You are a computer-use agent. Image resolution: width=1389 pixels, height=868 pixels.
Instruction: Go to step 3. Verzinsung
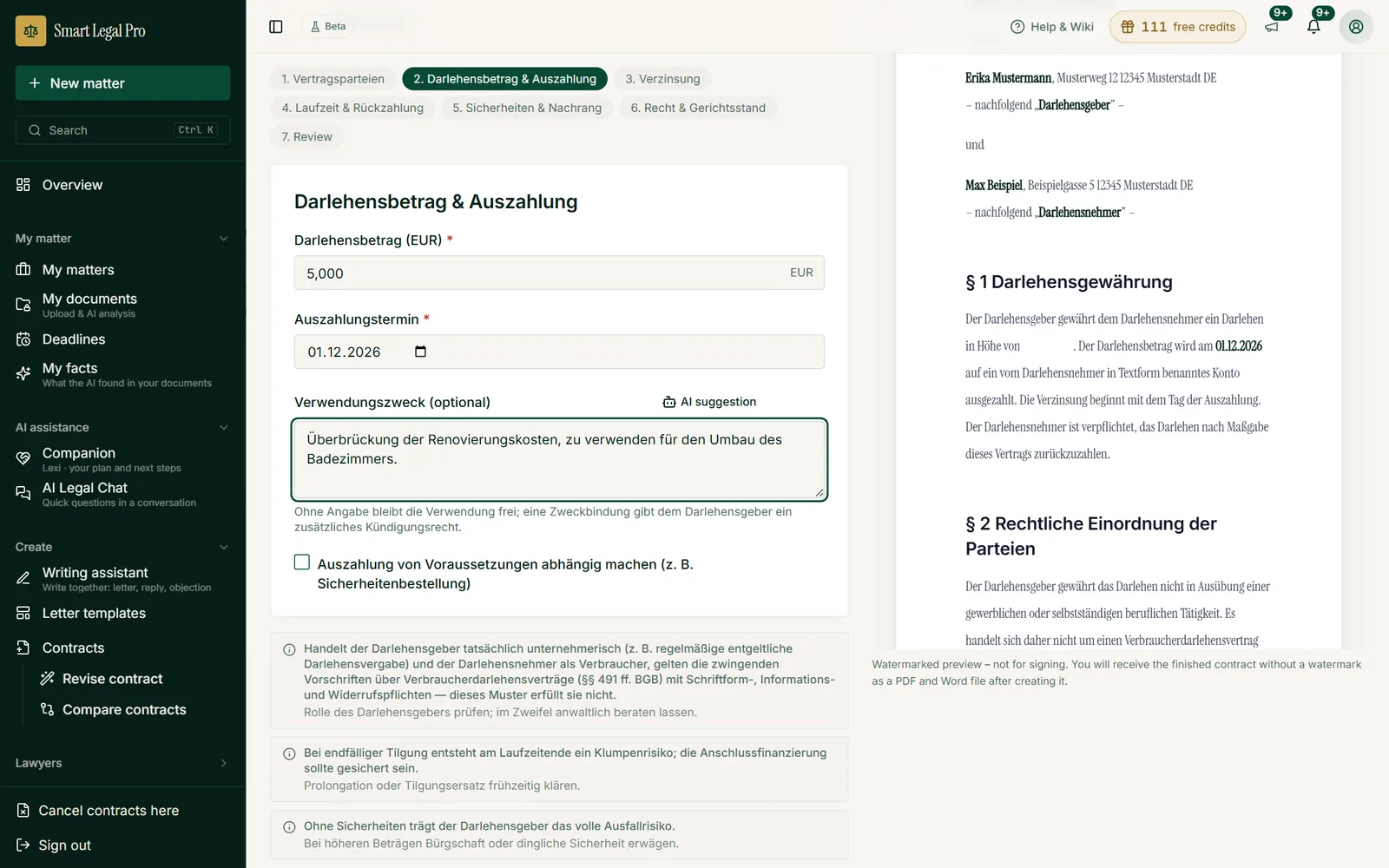(x=662, y=79)
